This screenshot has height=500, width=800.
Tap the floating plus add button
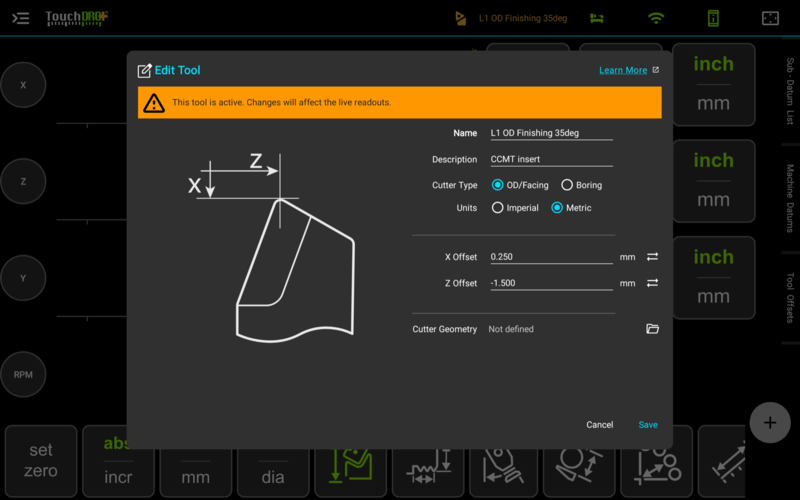[x=770, y=422]
